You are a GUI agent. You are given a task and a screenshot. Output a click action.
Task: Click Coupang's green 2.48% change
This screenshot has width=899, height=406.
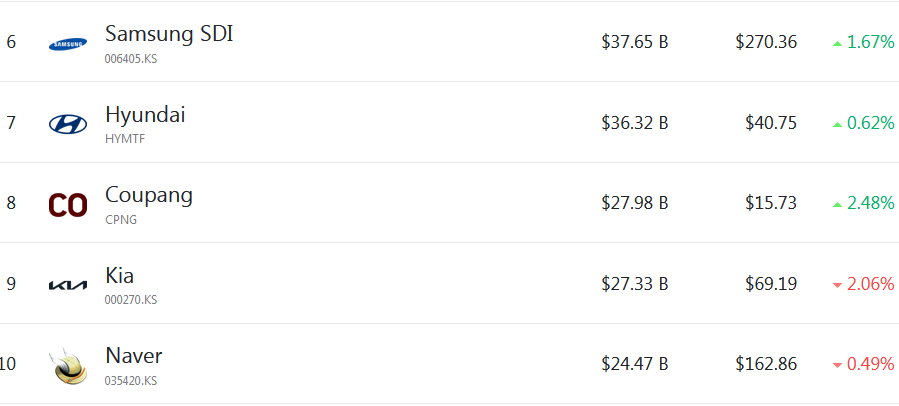point(863,203)
